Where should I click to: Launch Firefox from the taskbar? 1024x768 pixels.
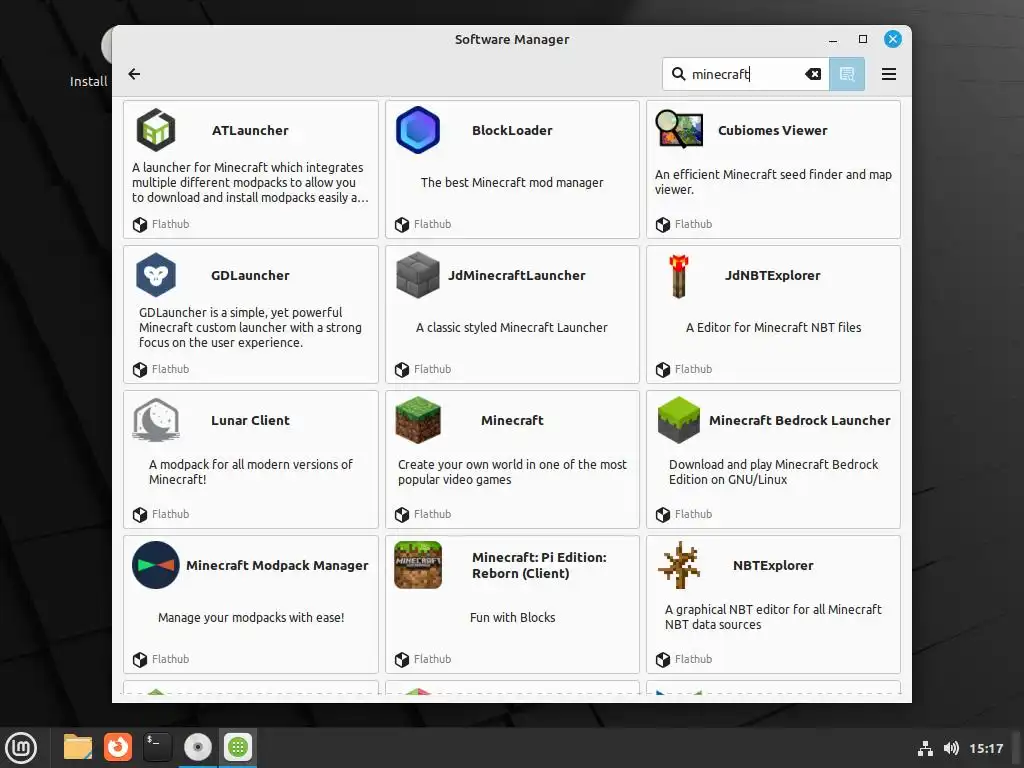118,747
